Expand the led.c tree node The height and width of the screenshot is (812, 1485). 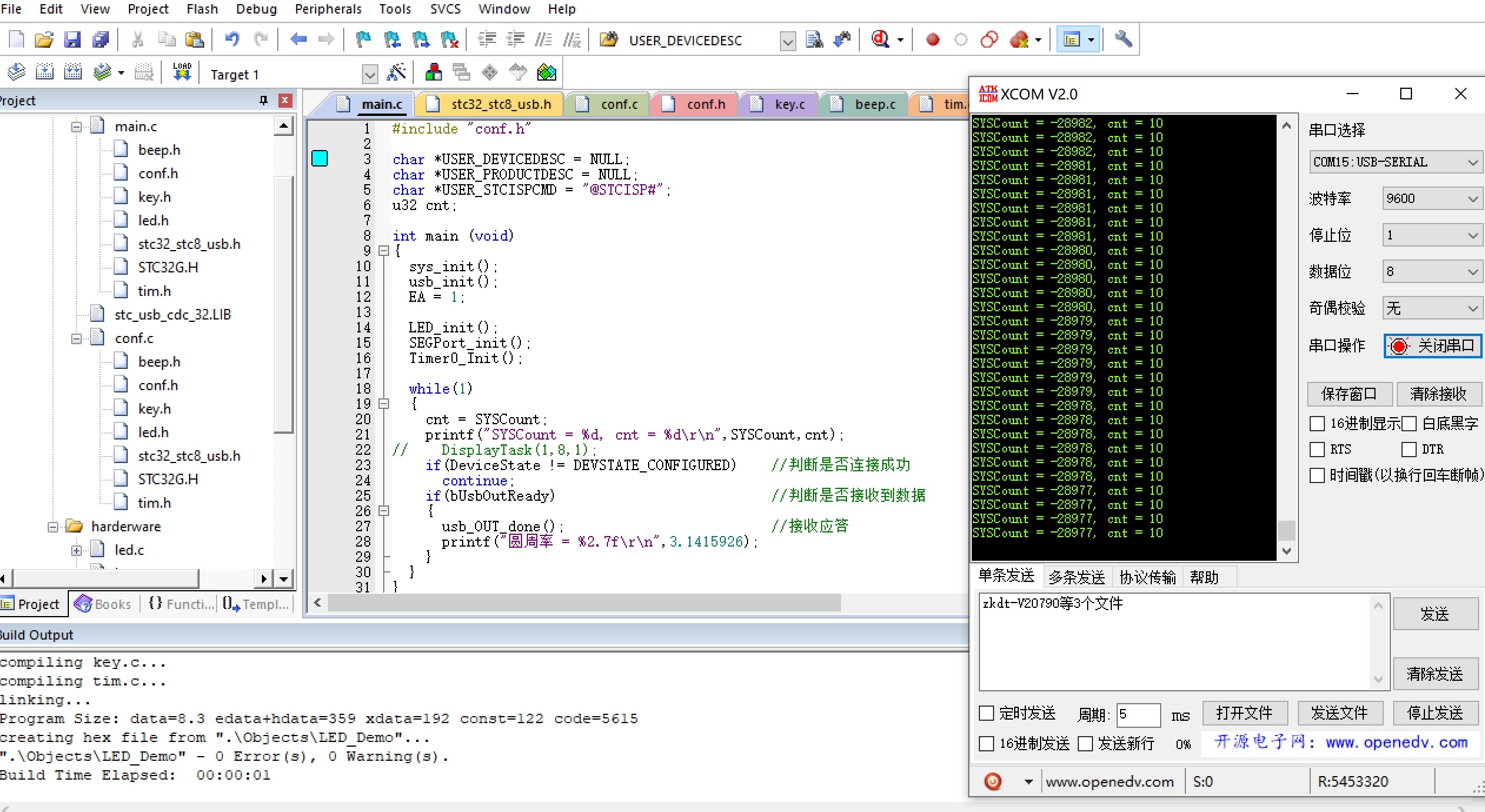coord(77,550)
